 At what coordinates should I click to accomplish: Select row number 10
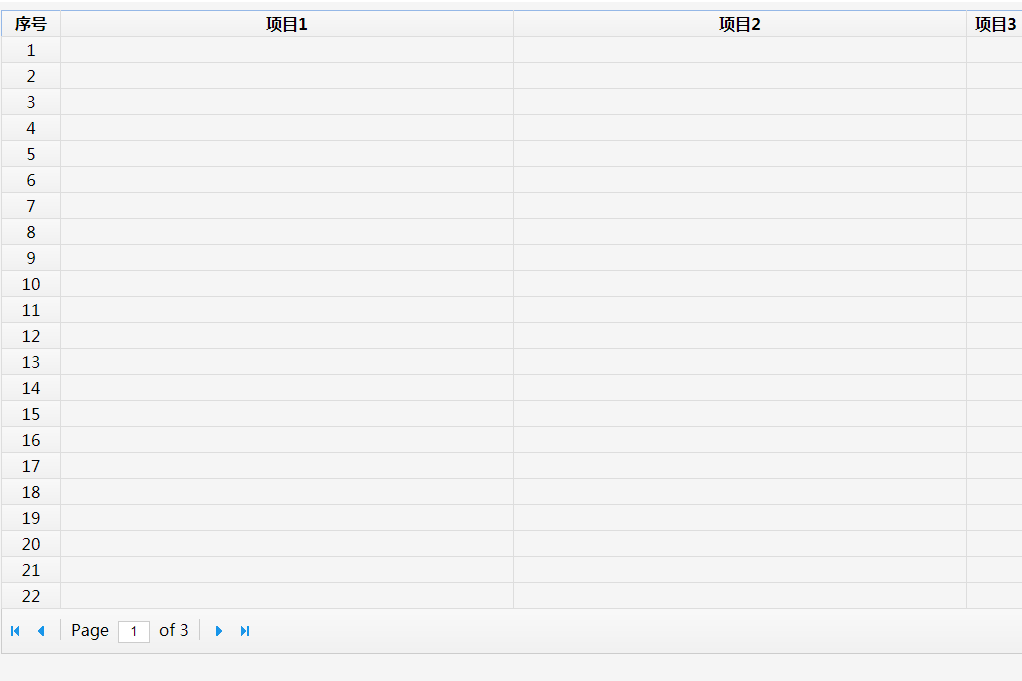coord(31,284)
